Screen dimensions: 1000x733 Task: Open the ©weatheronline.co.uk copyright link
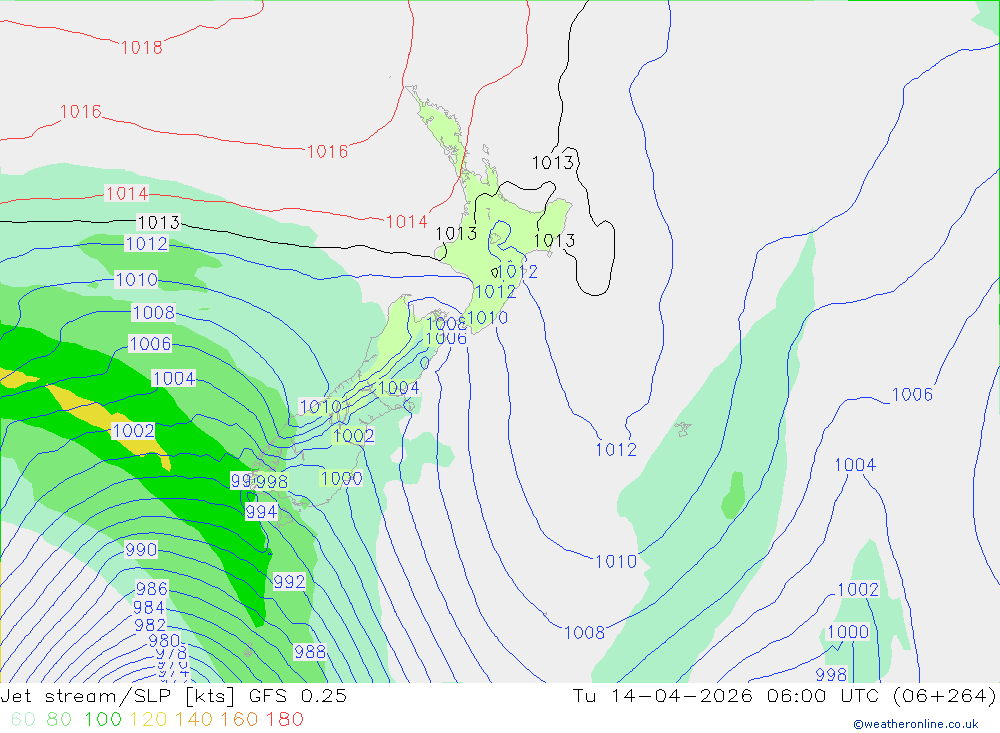click(916, 724)
